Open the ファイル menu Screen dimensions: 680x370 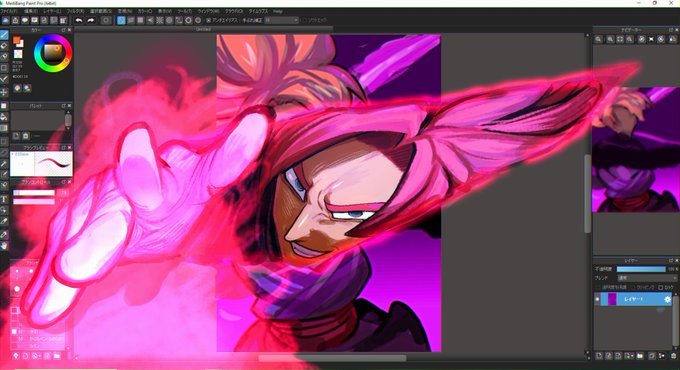(x=8, y=11)
